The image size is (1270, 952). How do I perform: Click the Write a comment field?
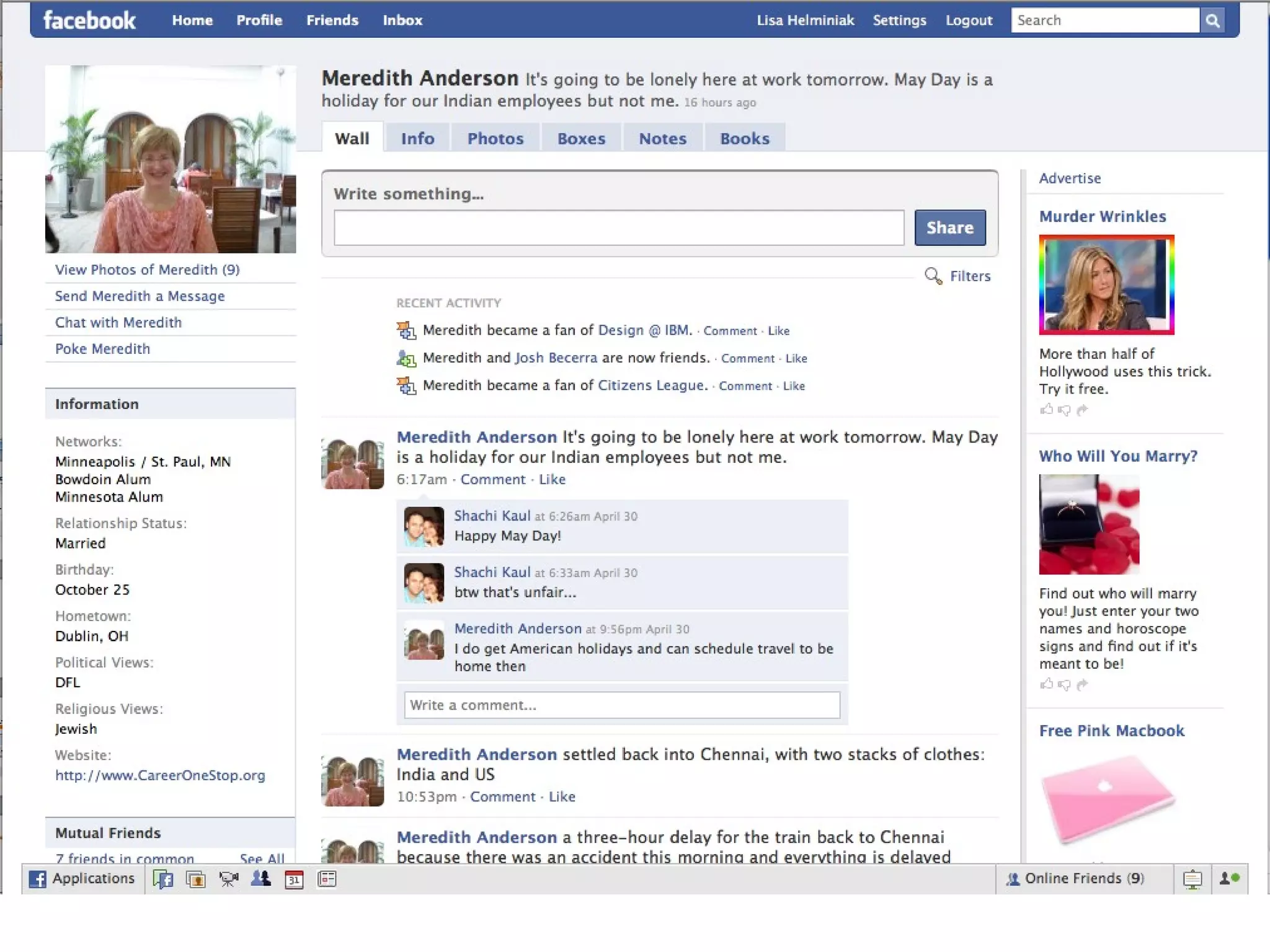tap(621, 705)
